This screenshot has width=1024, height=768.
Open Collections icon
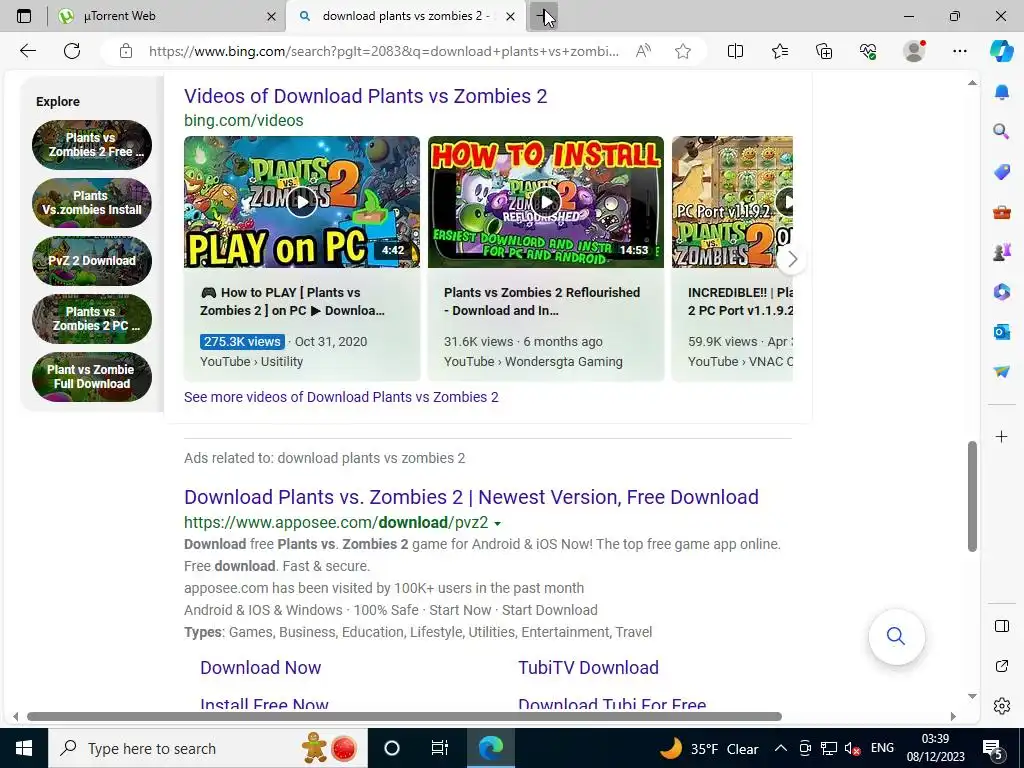click(824, 51)
